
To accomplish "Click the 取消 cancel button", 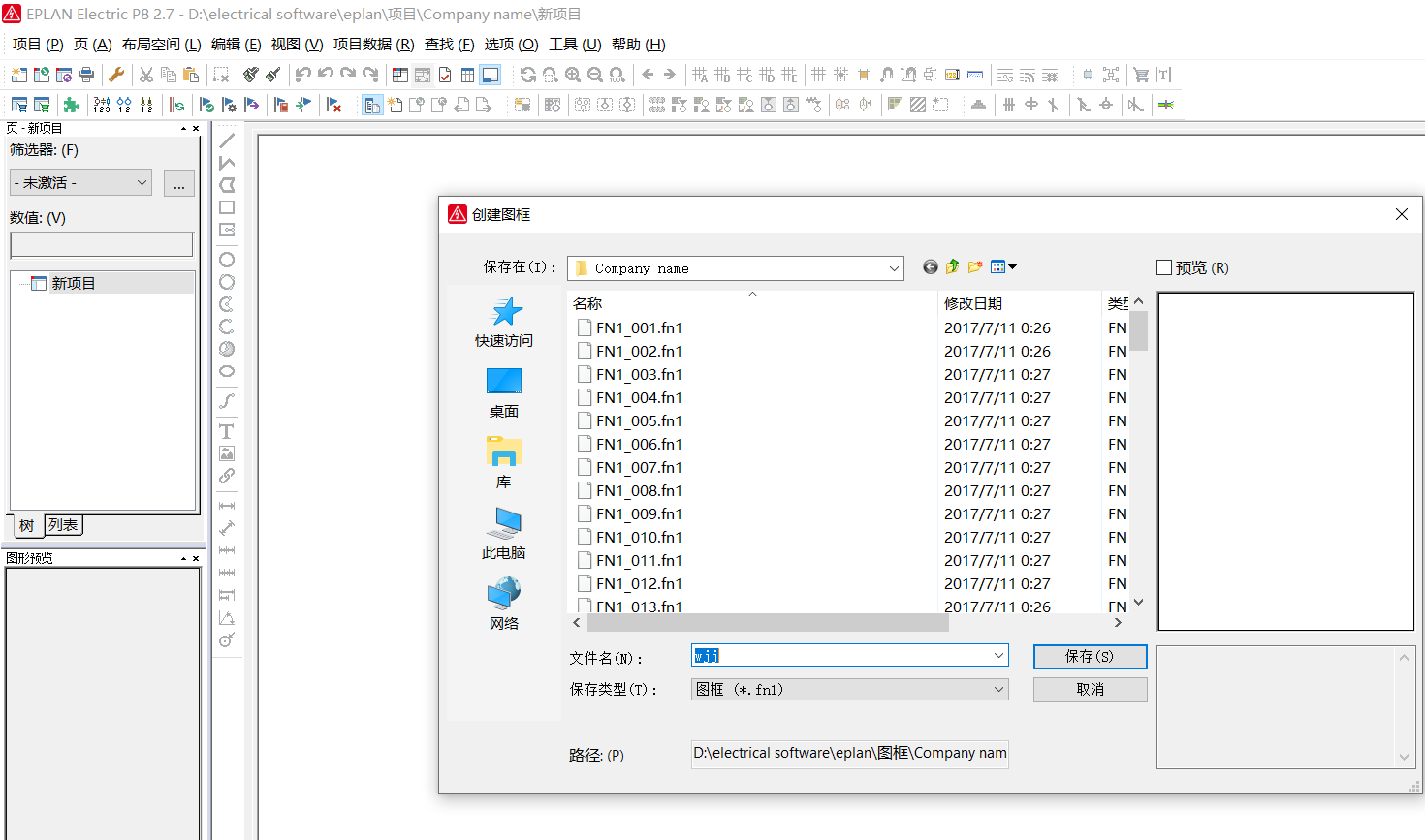I will (1090, 690).
